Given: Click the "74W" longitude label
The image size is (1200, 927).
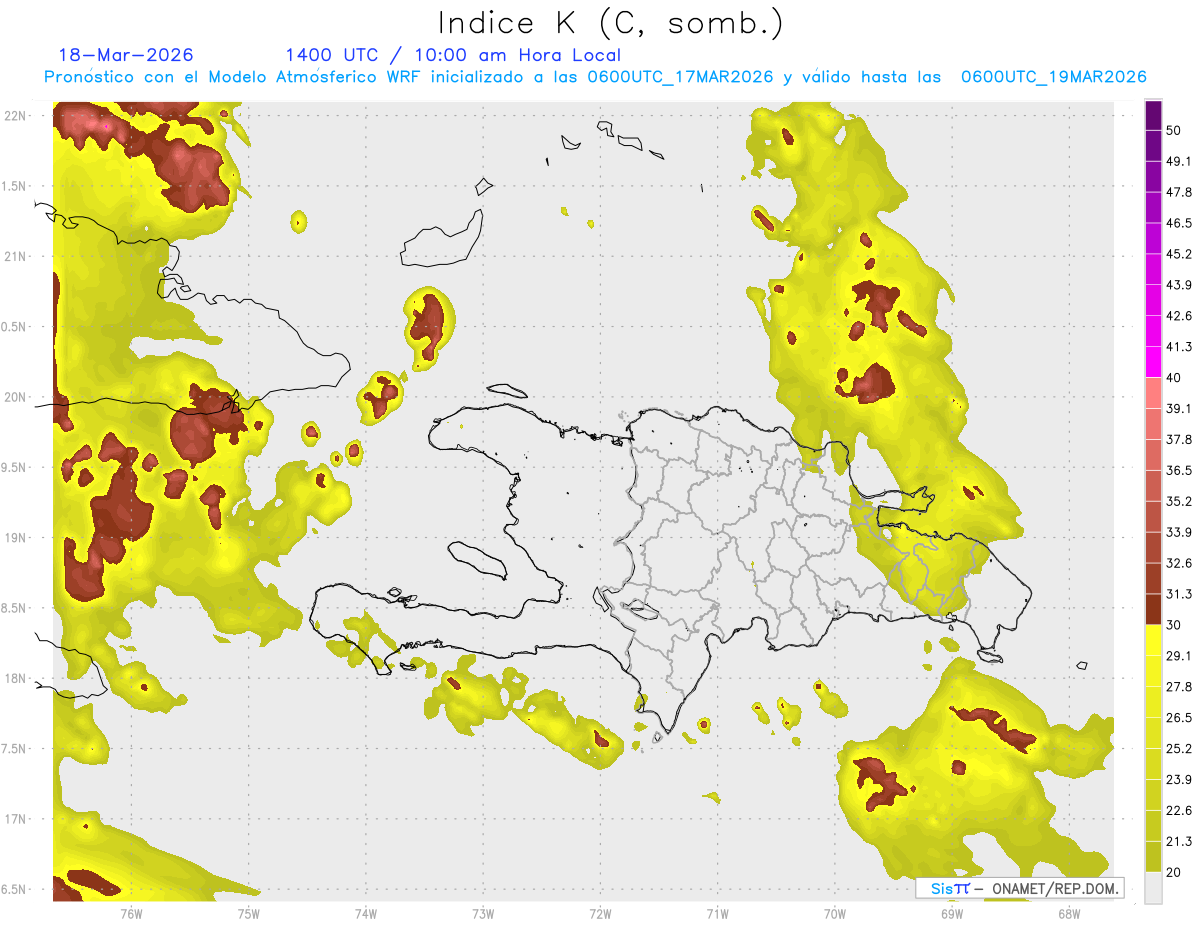Looking at the screenshot, I should [366, 913].
